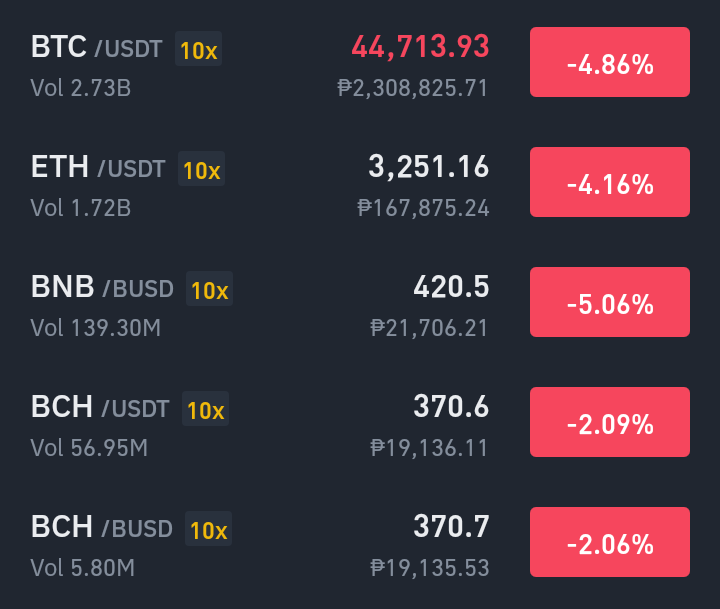Select the BTC price 44,713.93

coord(420,47)
